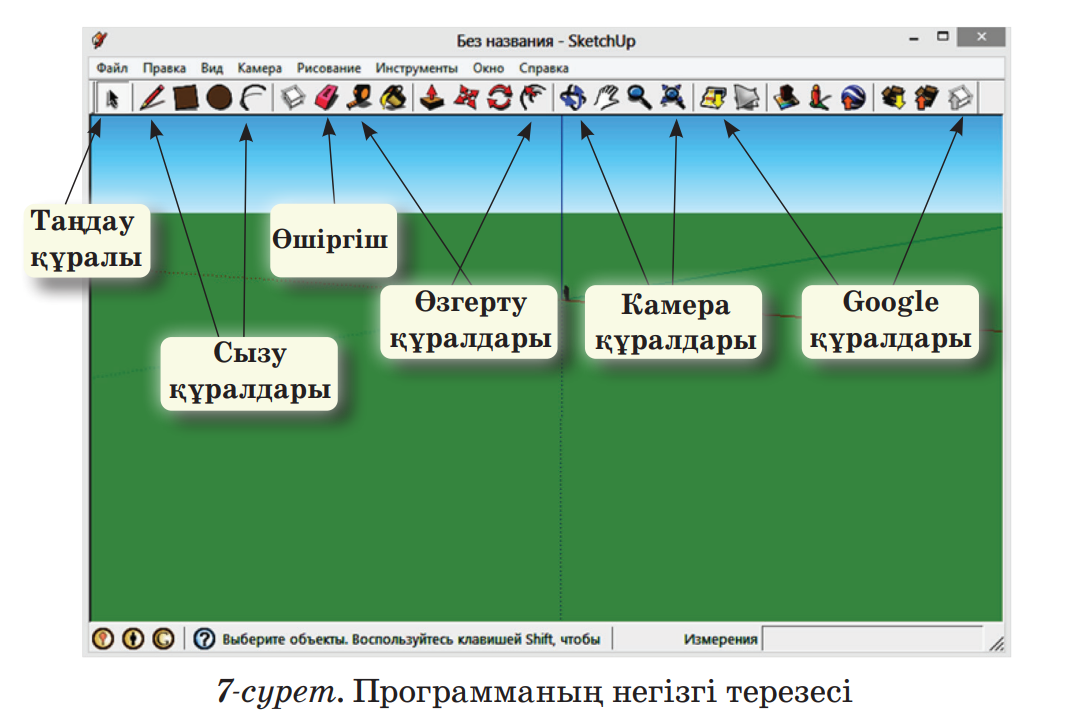
Task: Open the Get Models icon
Action: pos(893,98)
